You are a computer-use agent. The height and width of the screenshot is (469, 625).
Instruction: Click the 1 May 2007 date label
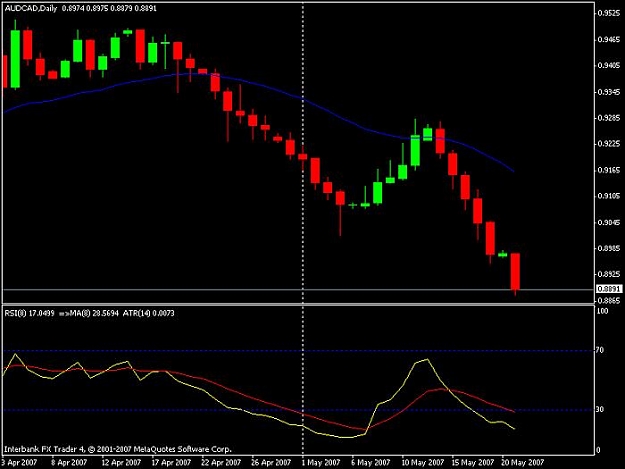[321, 463]
